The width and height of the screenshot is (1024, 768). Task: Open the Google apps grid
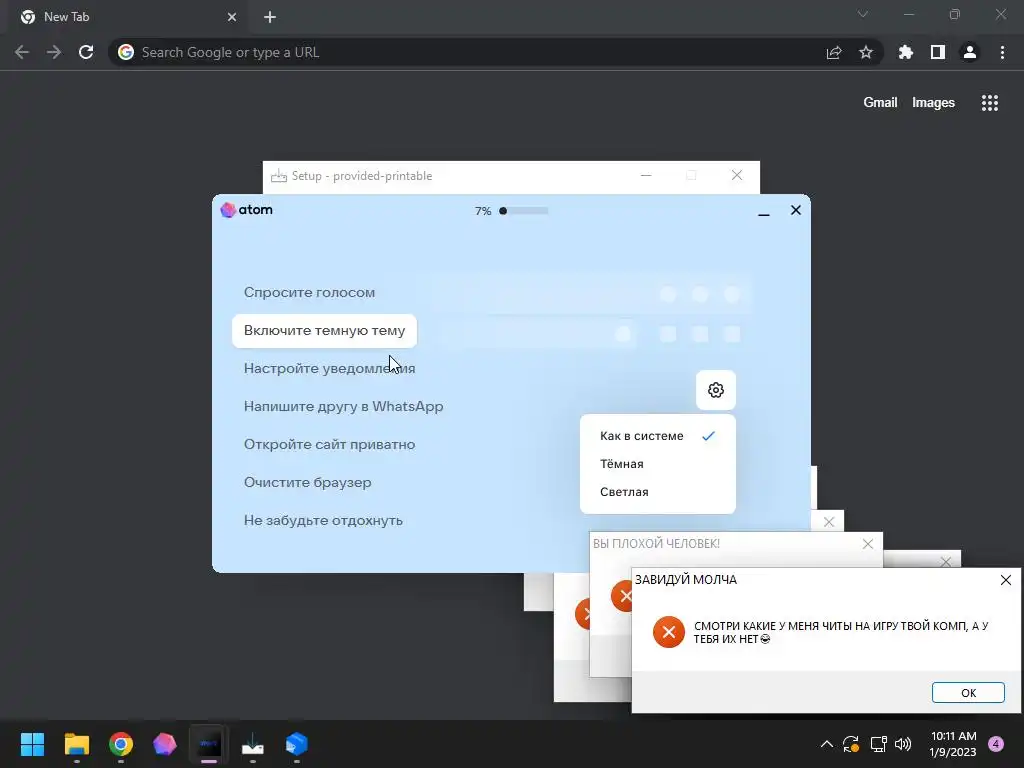(x=990, y=103)
